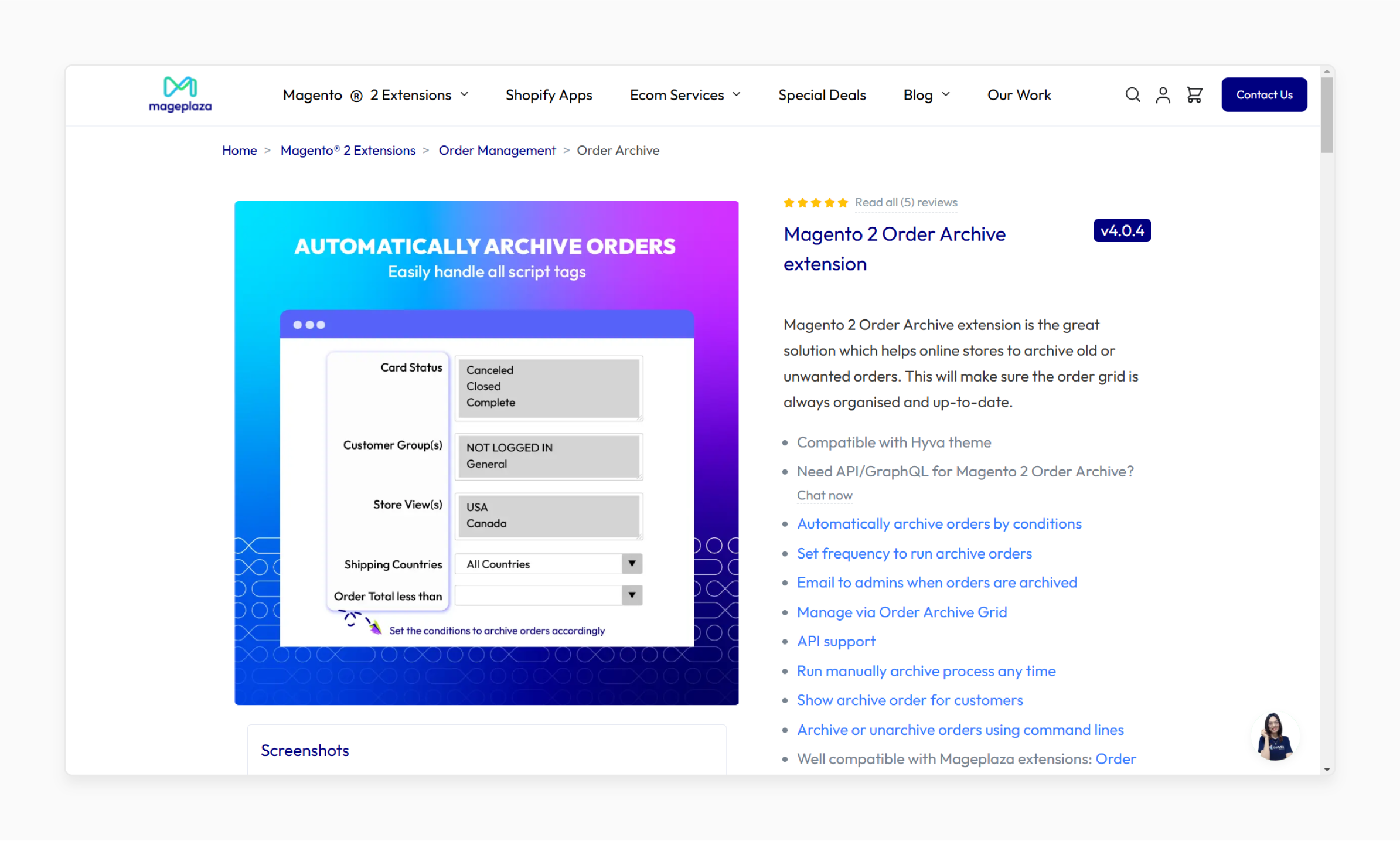Click the Chat now link
The image size is (1400, 841).
coord(825,496)
